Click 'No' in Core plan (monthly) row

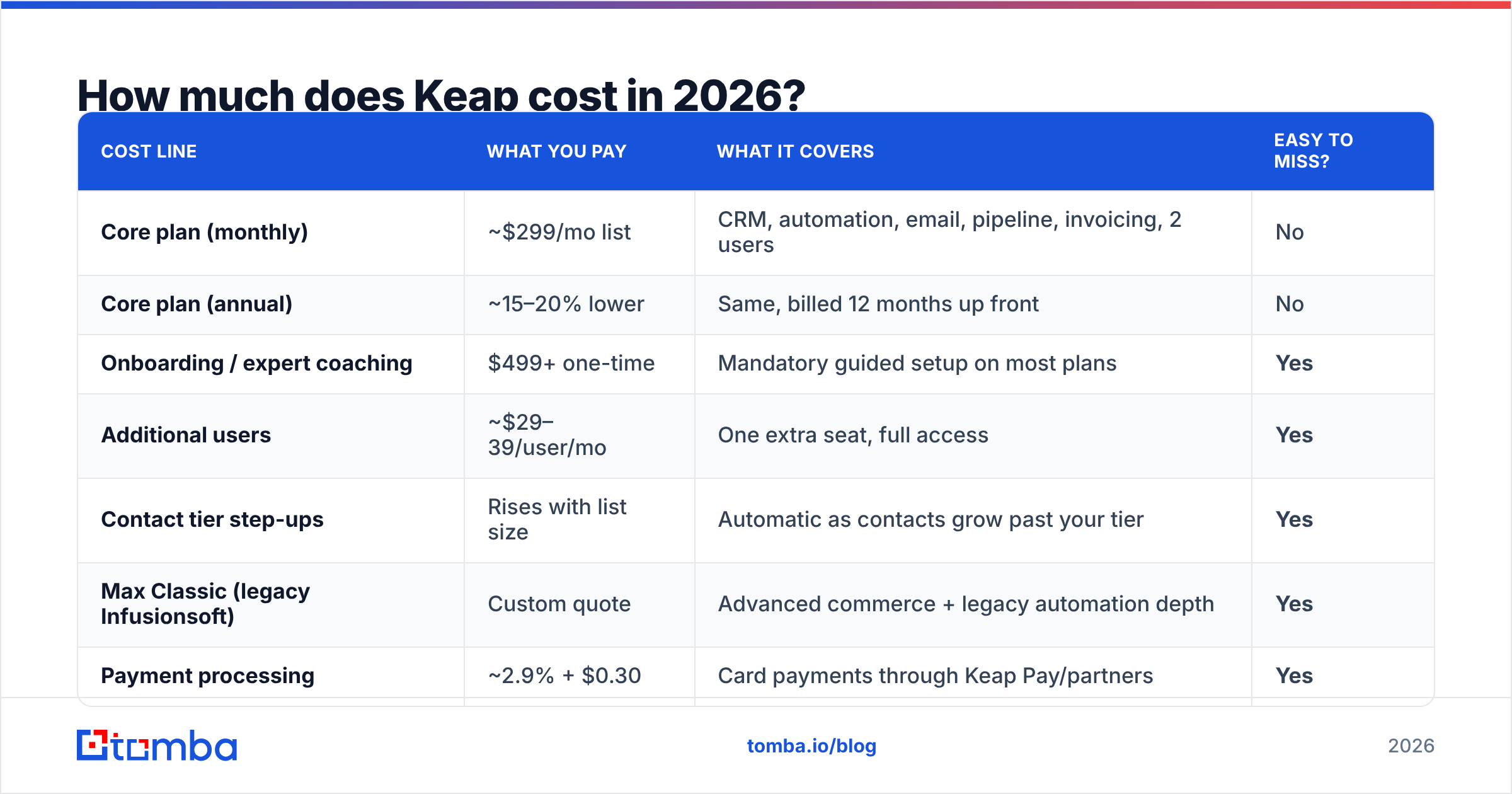click(1289, 232)
